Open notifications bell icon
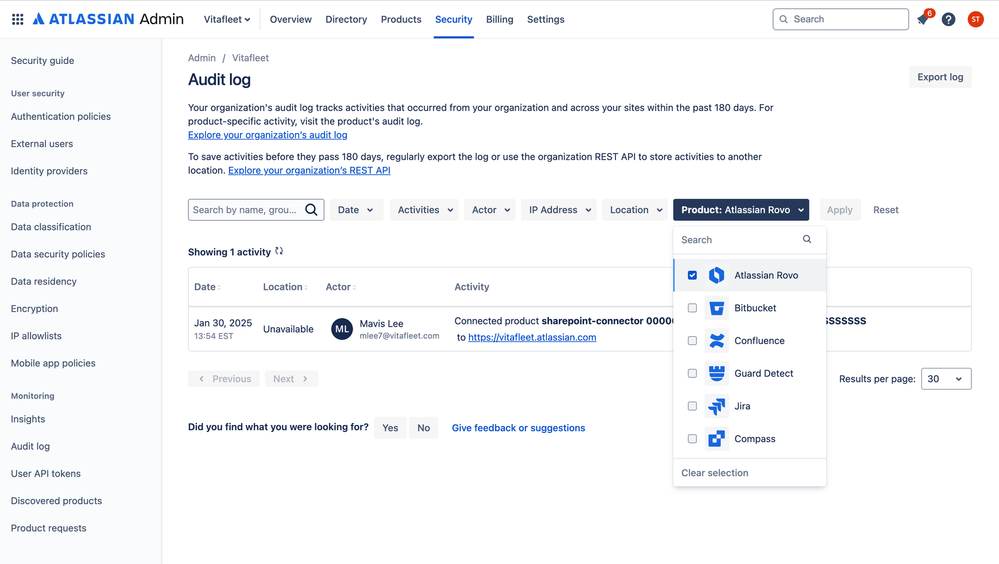Screen dimensions: 999x564 (923, 19)
